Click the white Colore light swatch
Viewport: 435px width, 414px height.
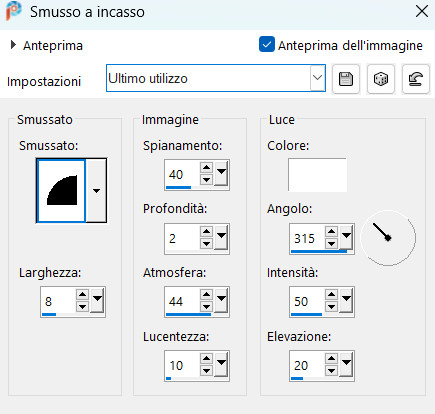pos(317,175)
